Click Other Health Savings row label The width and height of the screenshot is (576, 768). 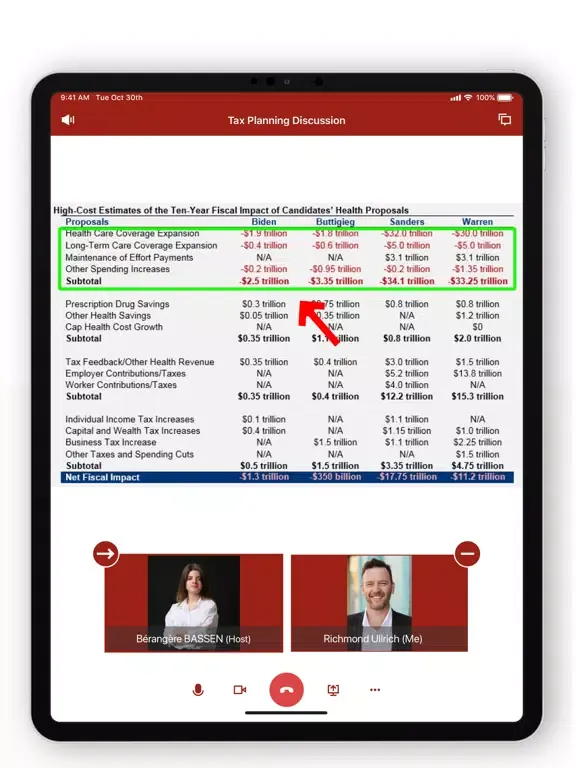108,316
